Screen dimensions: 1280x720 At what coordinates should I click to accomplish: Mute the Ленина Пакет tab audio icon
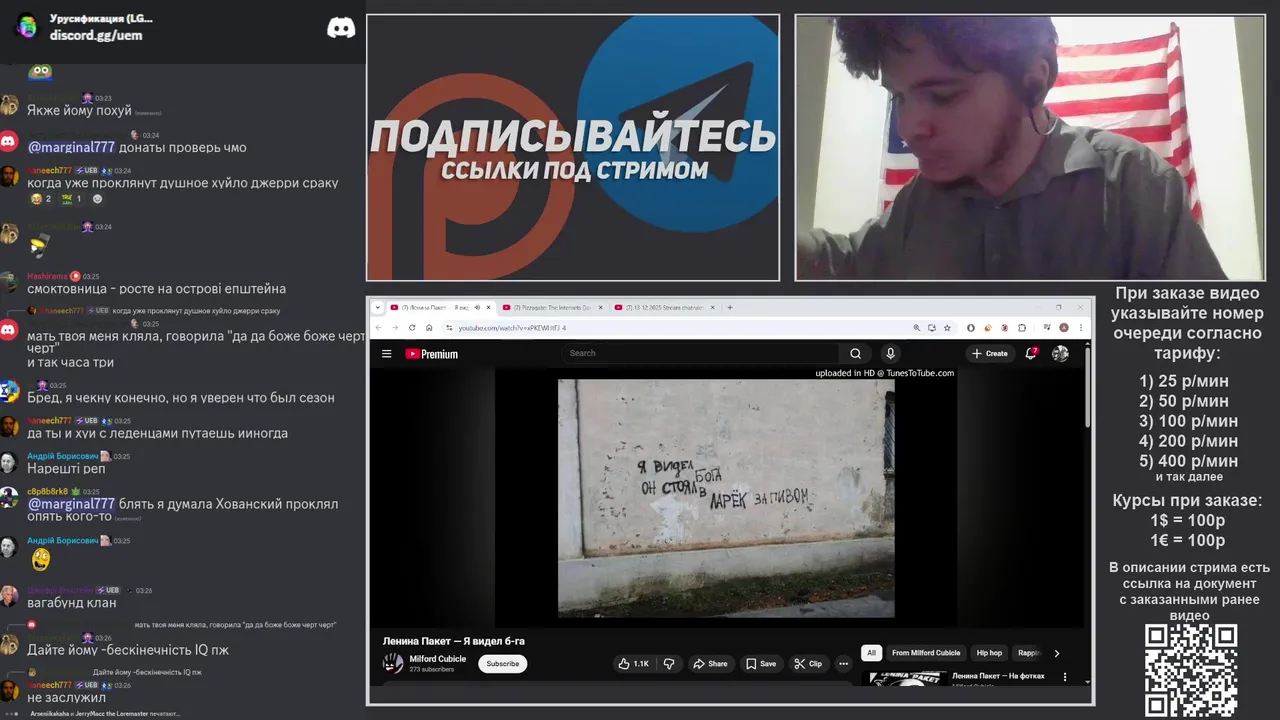coord(477,307)
